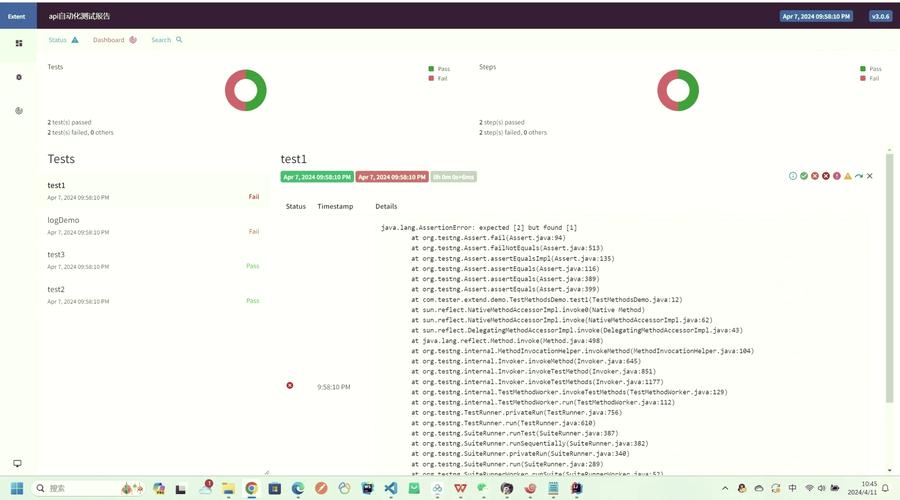Filter steps by dark red fatal icon
This screenshot has height=500, width=900.
826,176
